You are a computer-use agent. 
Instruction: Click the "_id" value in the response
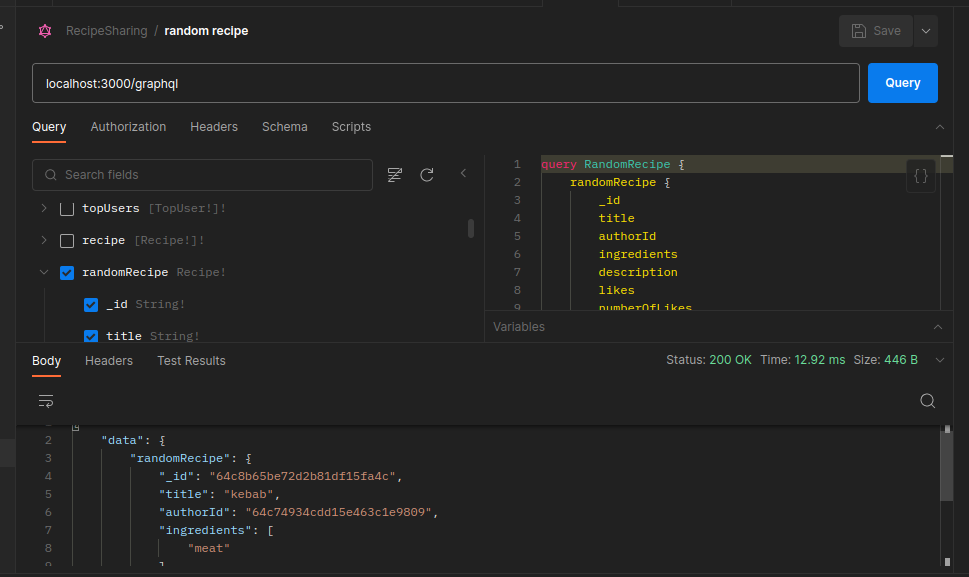pyautogui.click(x=302, y=476)
